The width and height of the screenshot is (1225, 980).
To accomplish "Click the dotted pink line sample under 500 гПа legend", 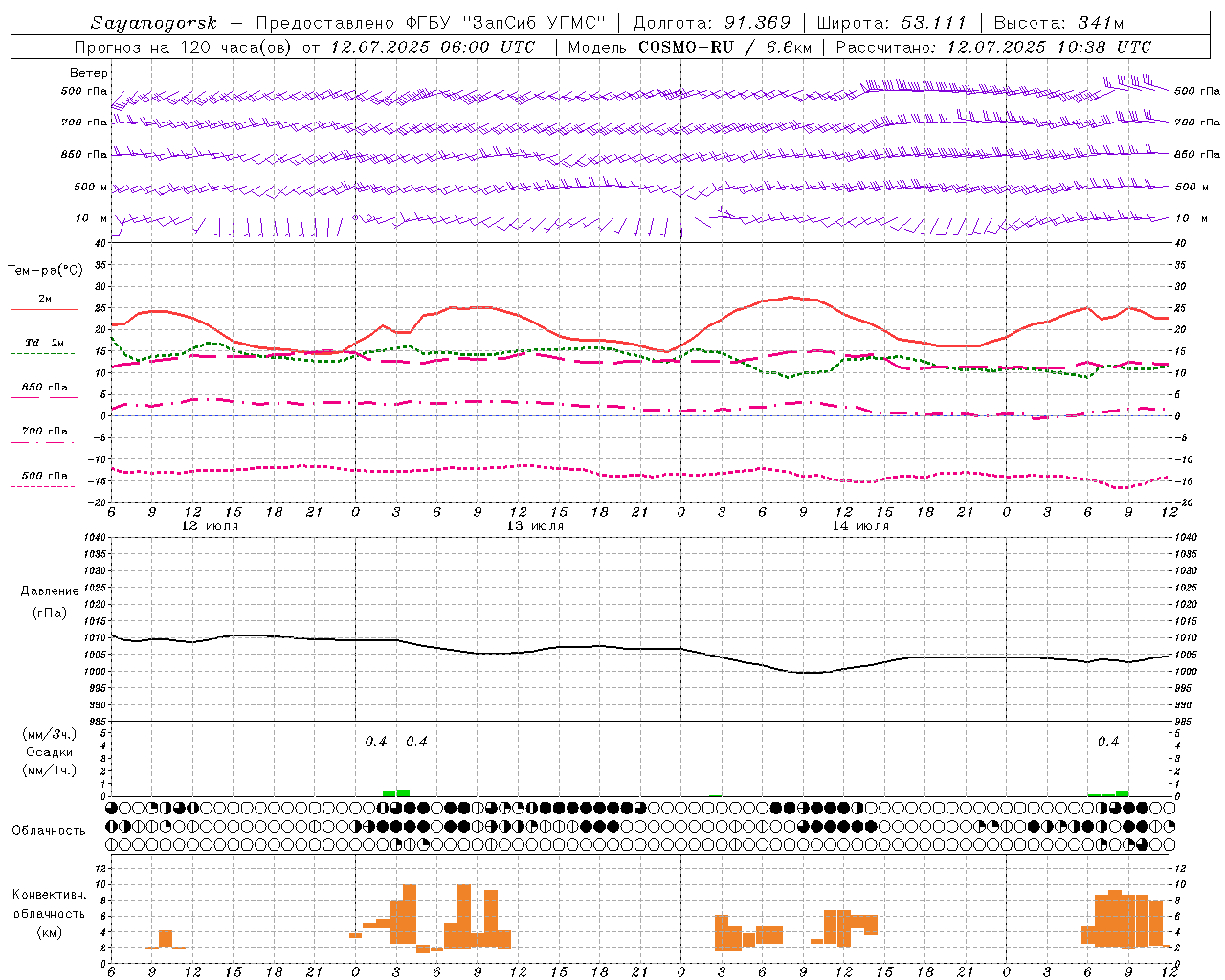I will click(44, 487).
